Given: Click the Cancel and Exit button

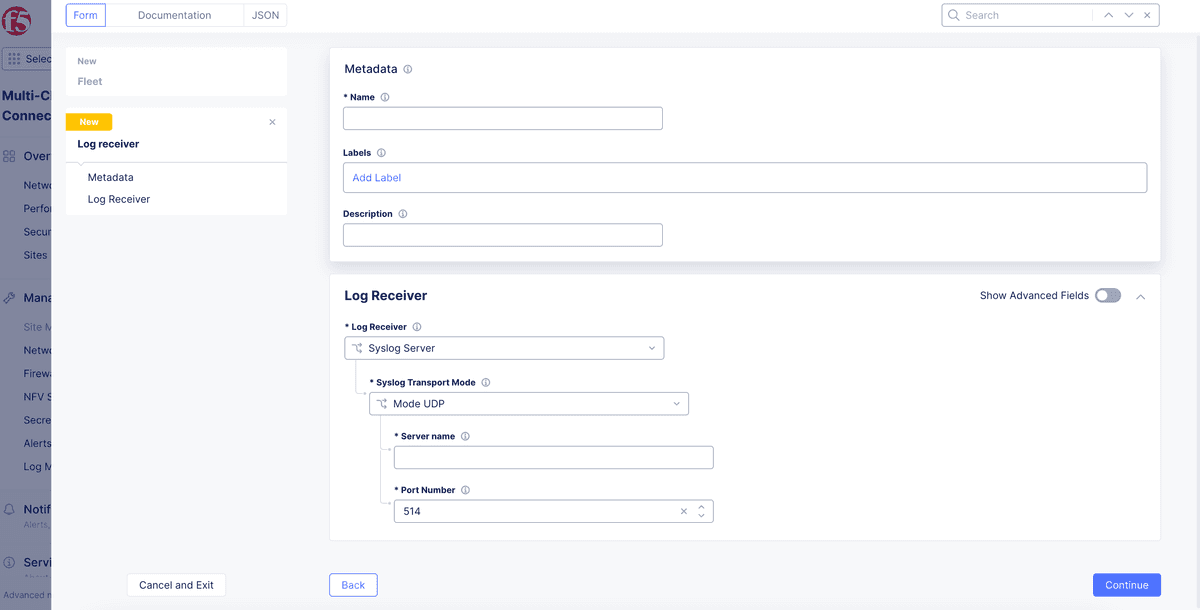Looking at the screenshot, I should tap(176, 585).
